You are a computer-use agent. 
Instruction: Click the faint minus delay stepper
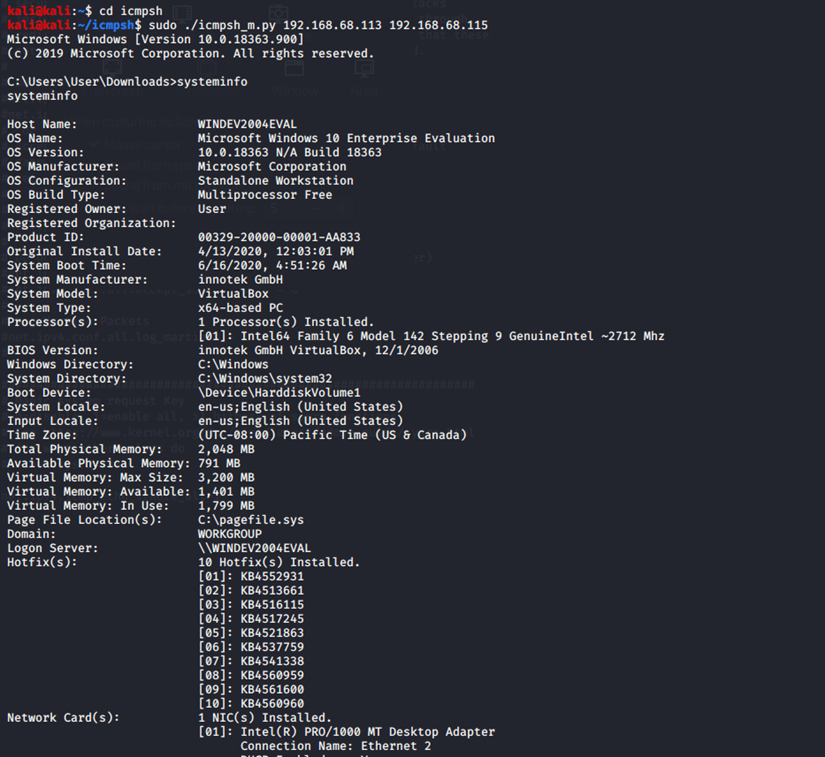coord(316,209)
